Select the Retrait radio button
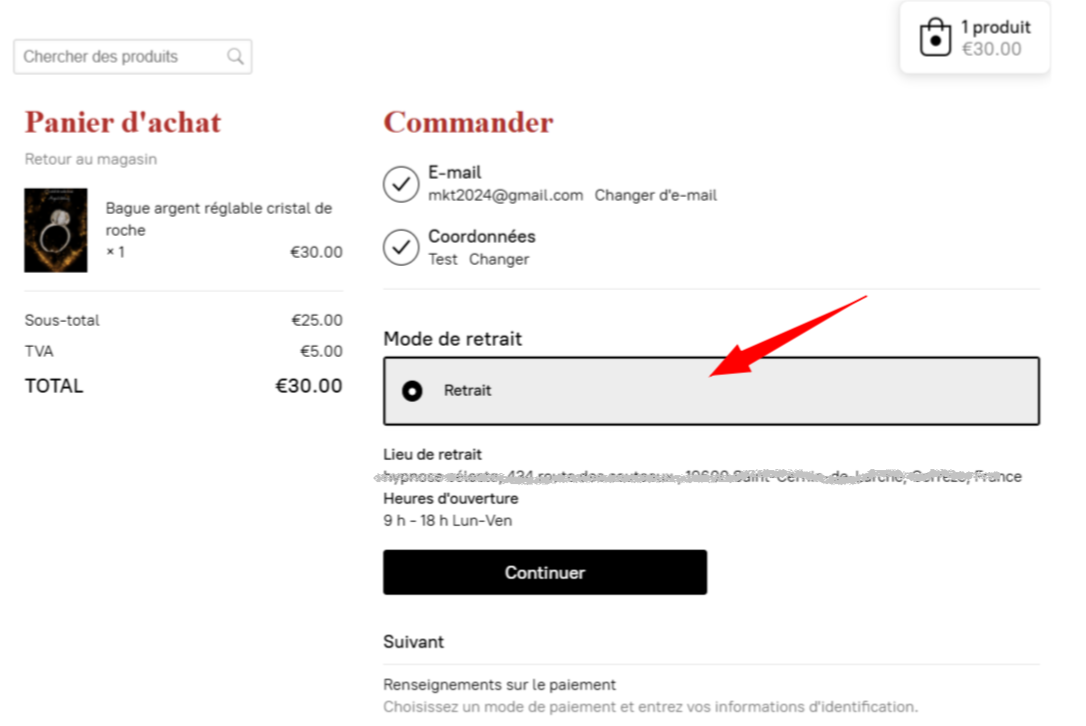This screenshot has width=1086, height=726. [x=412, y=391]
